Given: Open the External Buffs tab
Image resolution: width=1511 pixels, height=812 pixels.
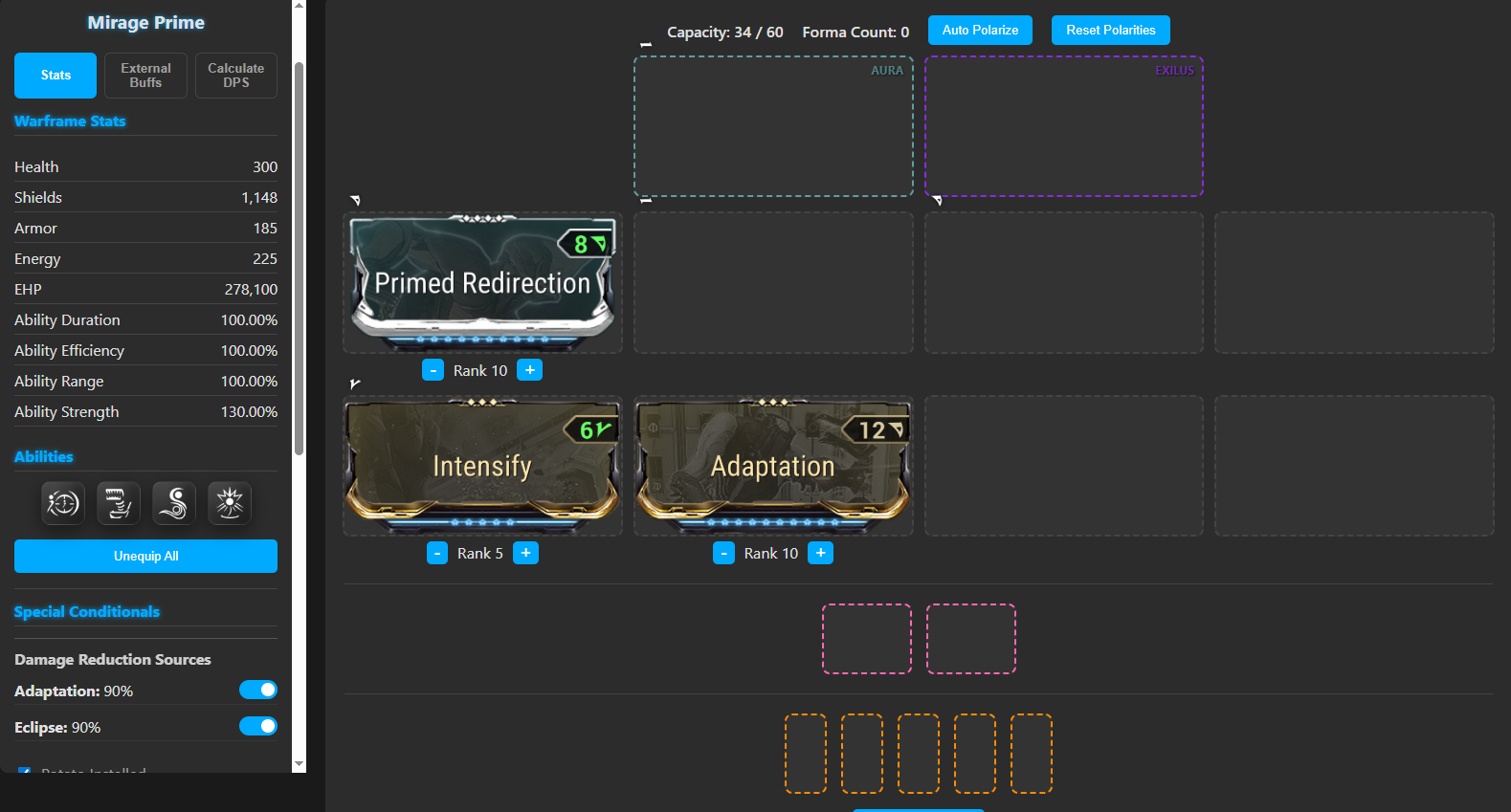Looking at the screenshot, I should tap(145, 76).
